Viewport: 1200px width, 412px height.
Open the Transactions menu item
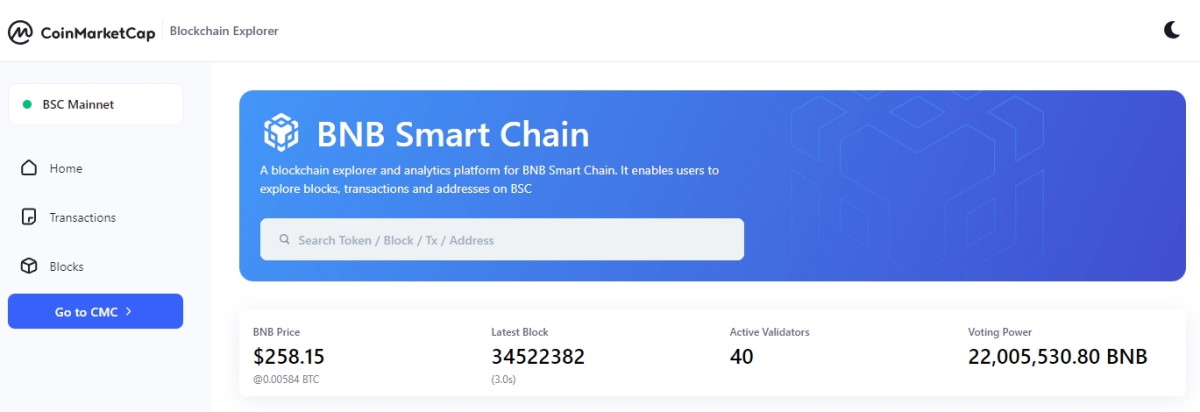click(83, 217)
